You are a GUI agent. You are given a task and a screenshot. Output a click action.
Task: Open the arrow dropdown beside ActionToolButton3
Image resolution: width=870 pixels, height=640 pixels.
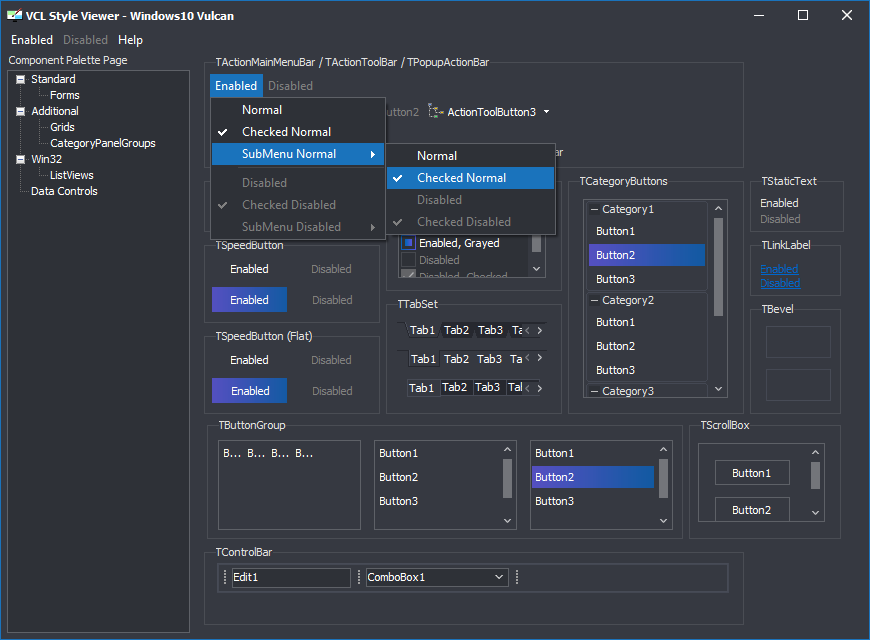click(x=547, y=112)
